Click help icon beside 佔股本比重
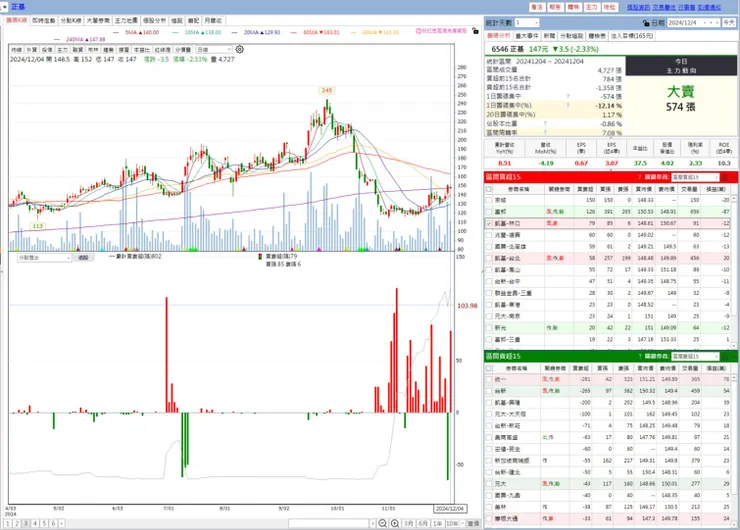The height and width of the screenshot is (530, 740). click(x=545, y=124)
